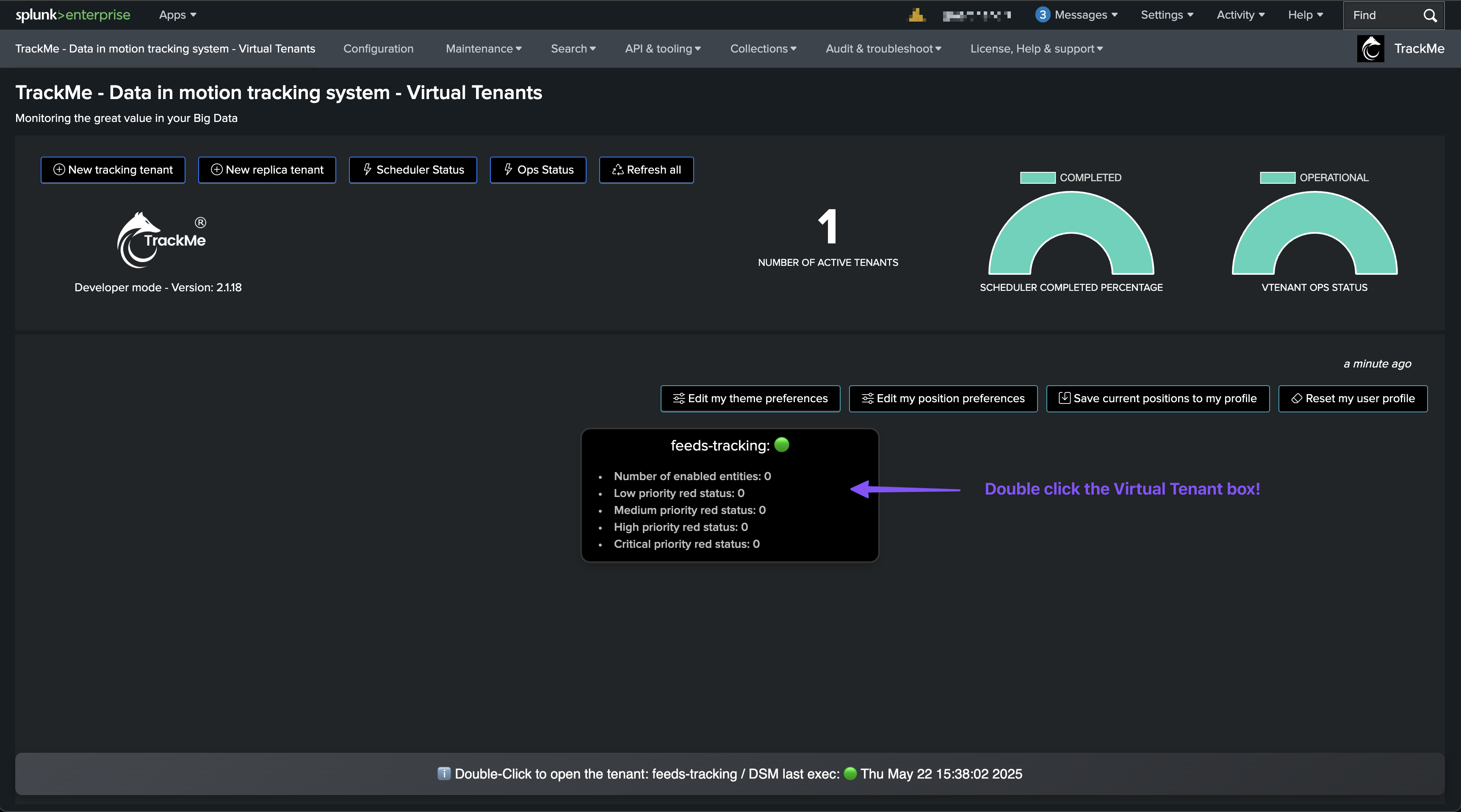This screenshot has height=812, width=1461.
Task: Open License, Help & support menu
Action: click(1036, 49)
